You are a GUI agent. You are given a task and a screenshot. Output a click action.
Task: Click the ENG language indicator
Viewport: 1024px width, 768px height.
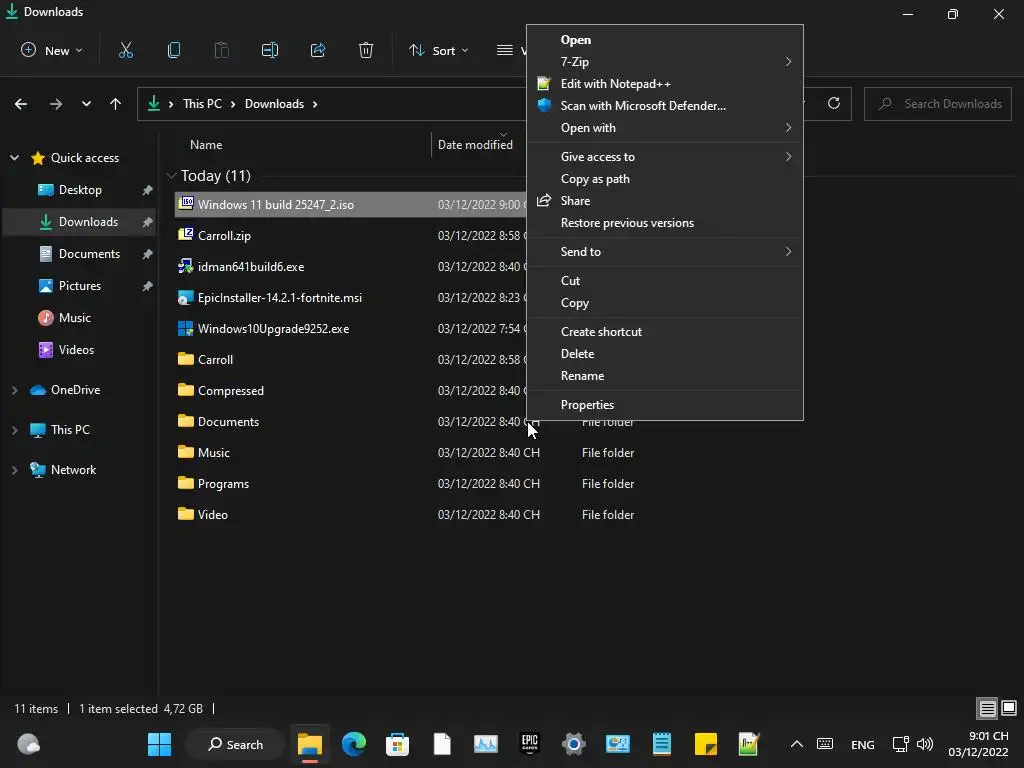coord(863,744)
